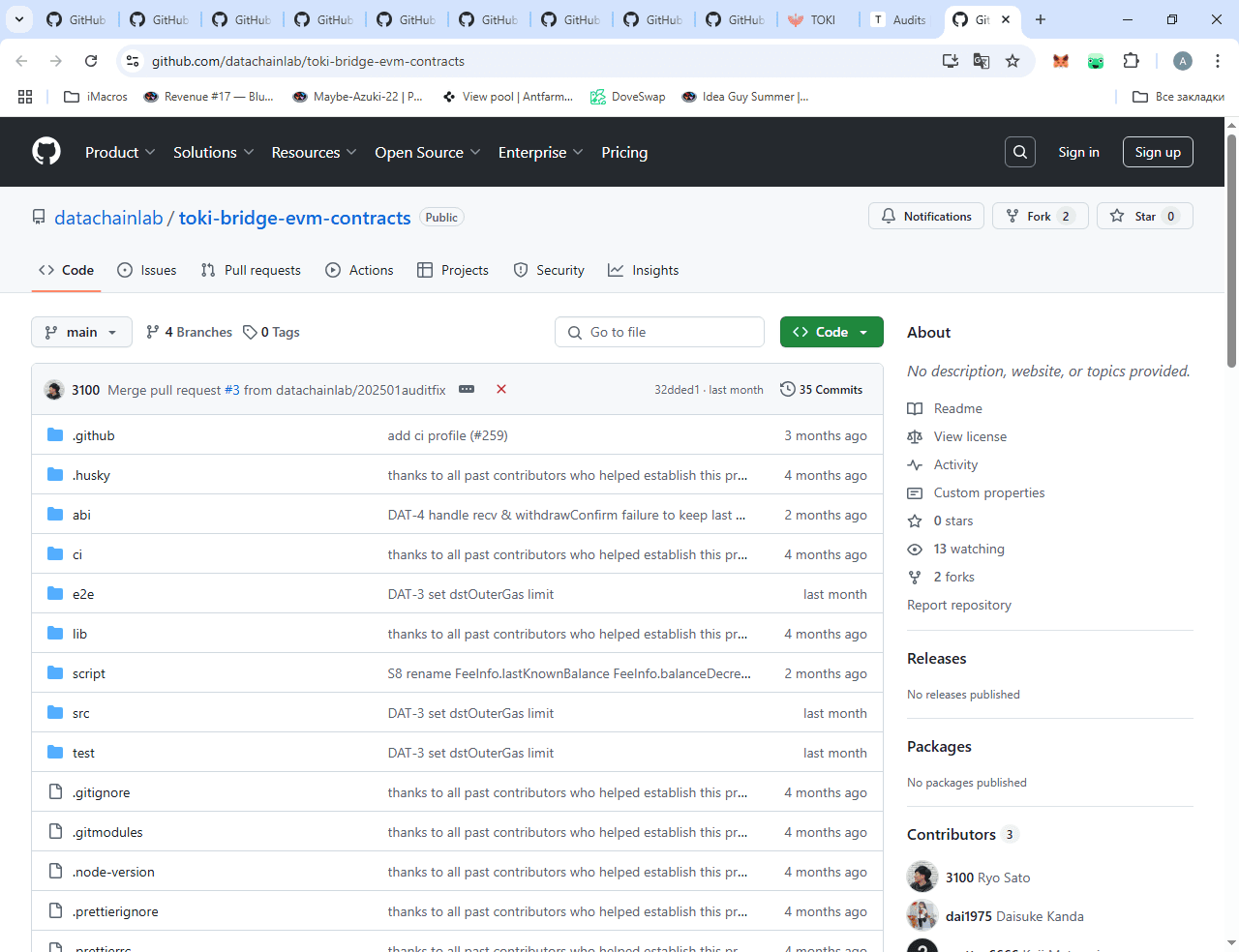Open the Extensions puzzle icon
The image size is (1239, 952).
point(1131,61)
